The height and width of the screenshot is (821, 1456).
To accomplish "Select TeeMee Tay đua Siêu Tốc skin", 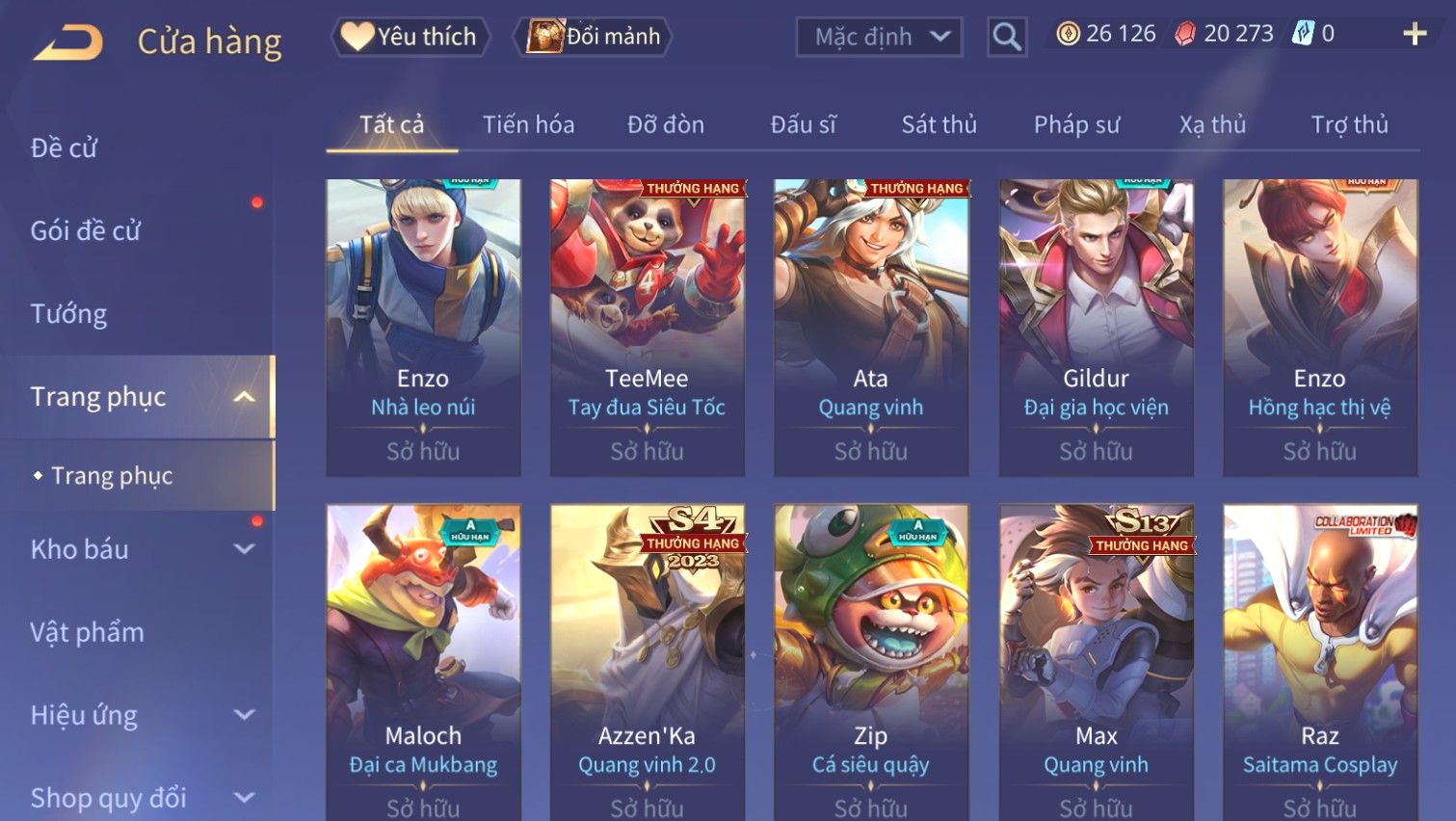I will coord(647,328).
